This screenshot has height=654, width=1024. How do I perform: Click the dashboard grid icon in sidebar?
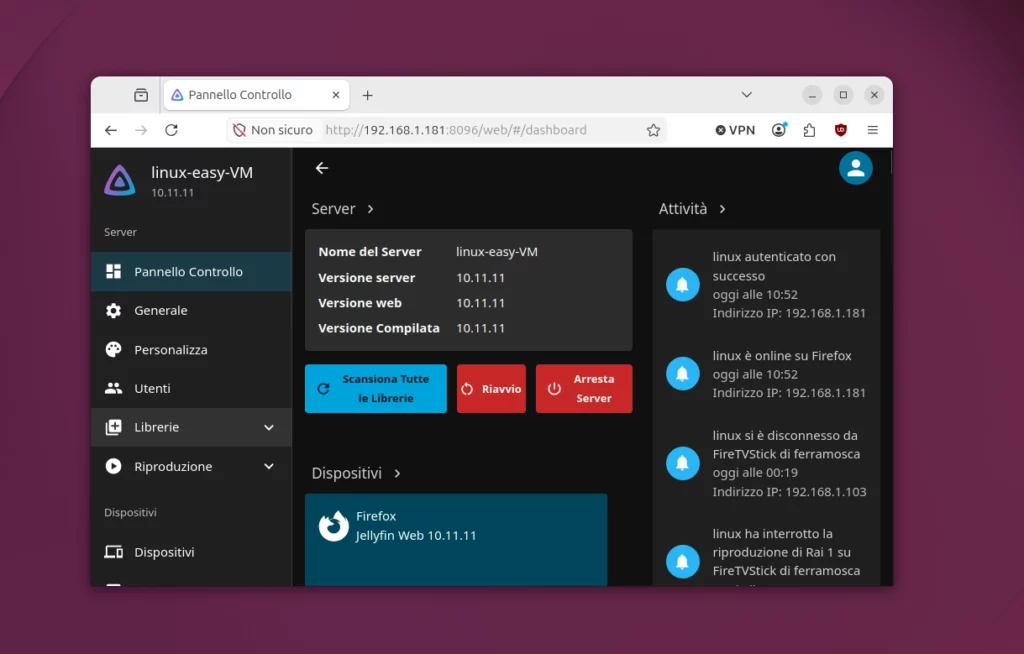[x=114, y=272]
